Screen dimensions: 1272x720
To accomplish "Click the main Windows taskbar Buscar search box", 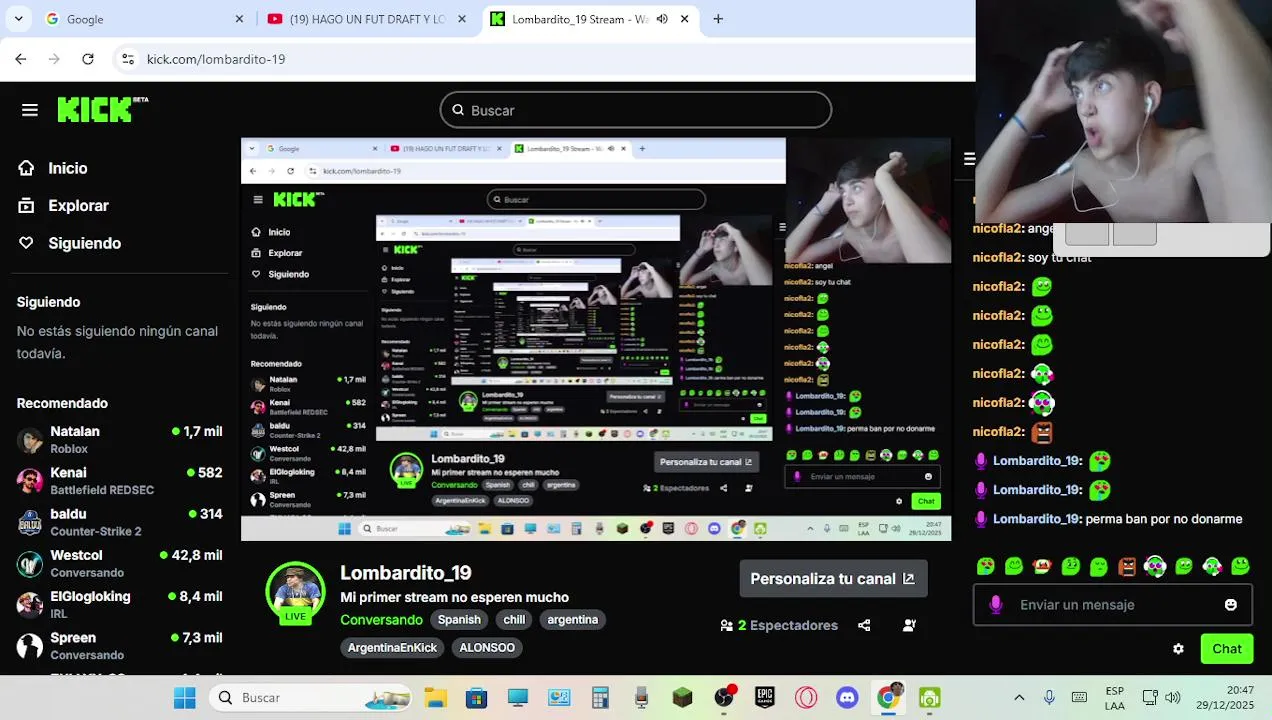I will click(x=311, y=697).
